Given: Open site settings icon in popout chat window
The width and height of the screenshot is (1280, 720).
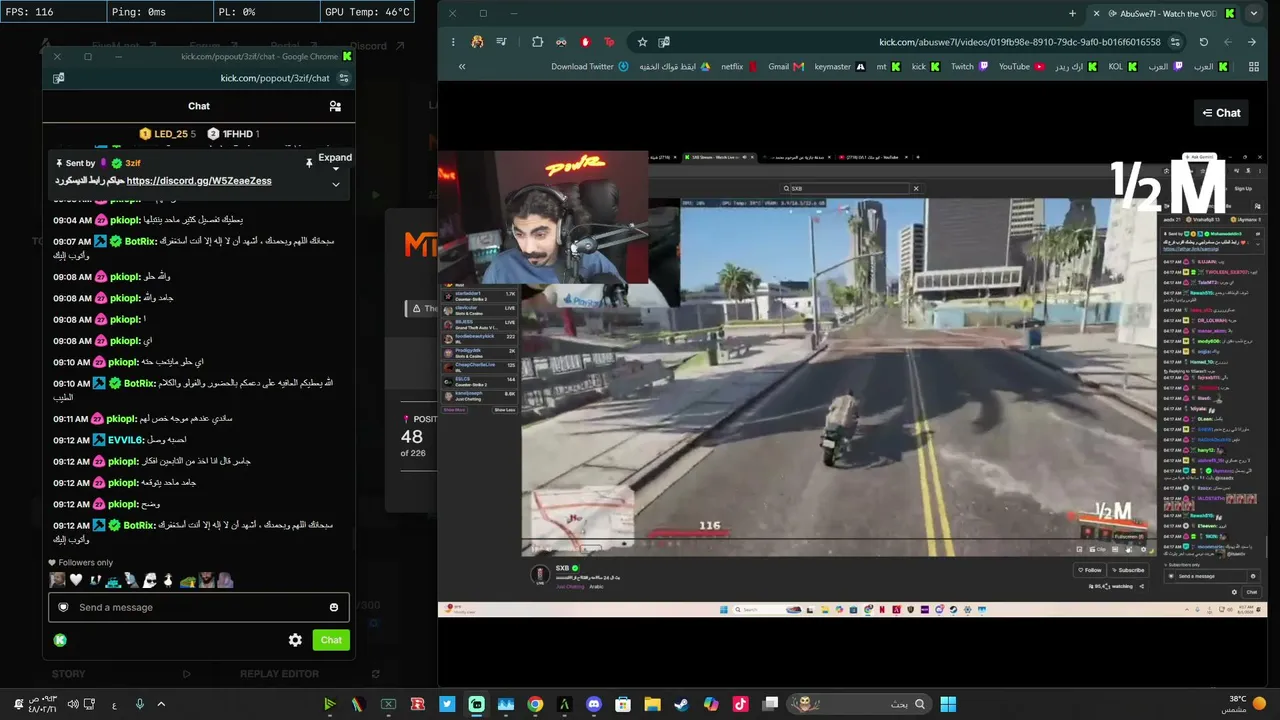Looking at the screenshot, I should [344, 78].
